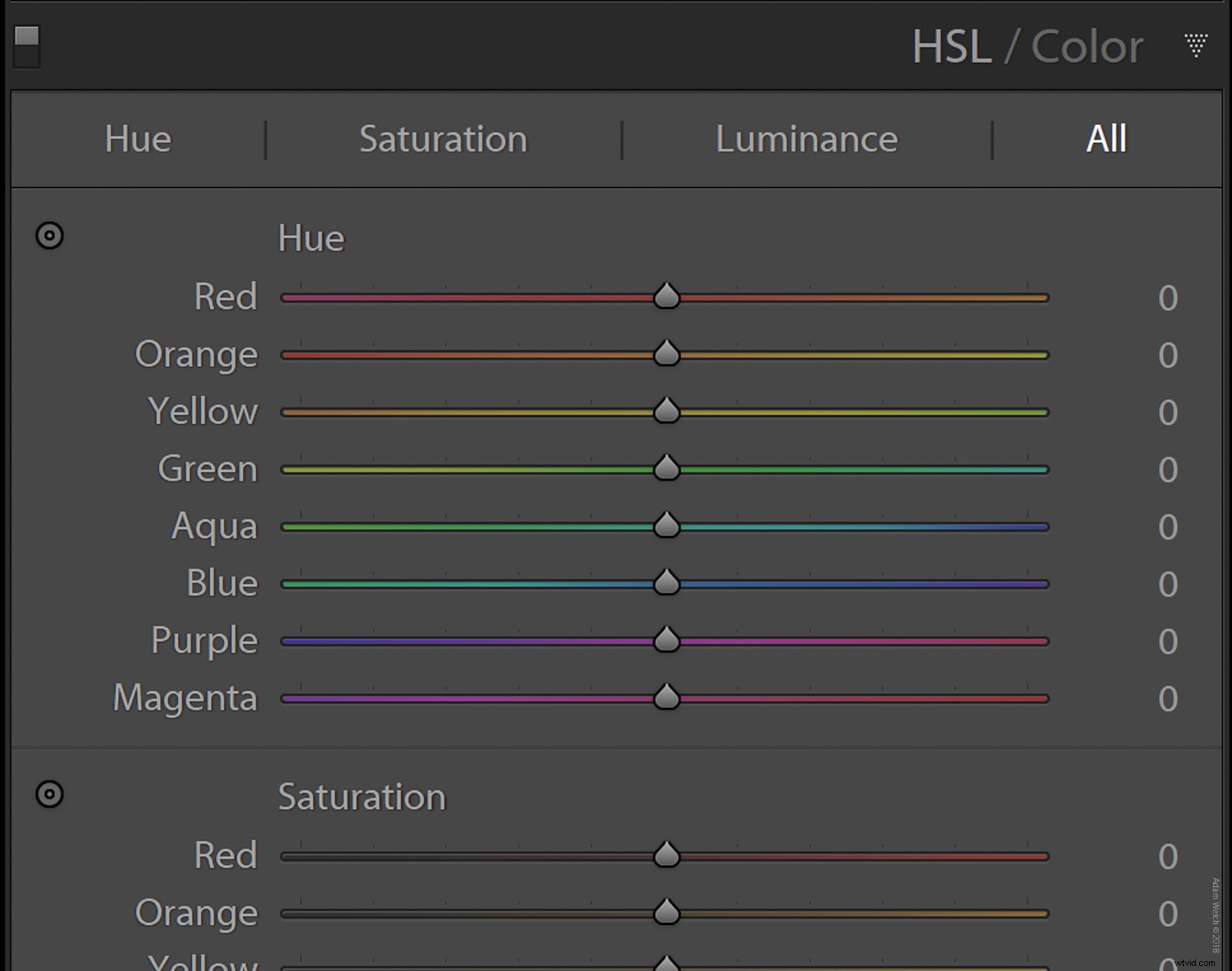
Task: Select the All tab
Action: tap(1106, 139)
